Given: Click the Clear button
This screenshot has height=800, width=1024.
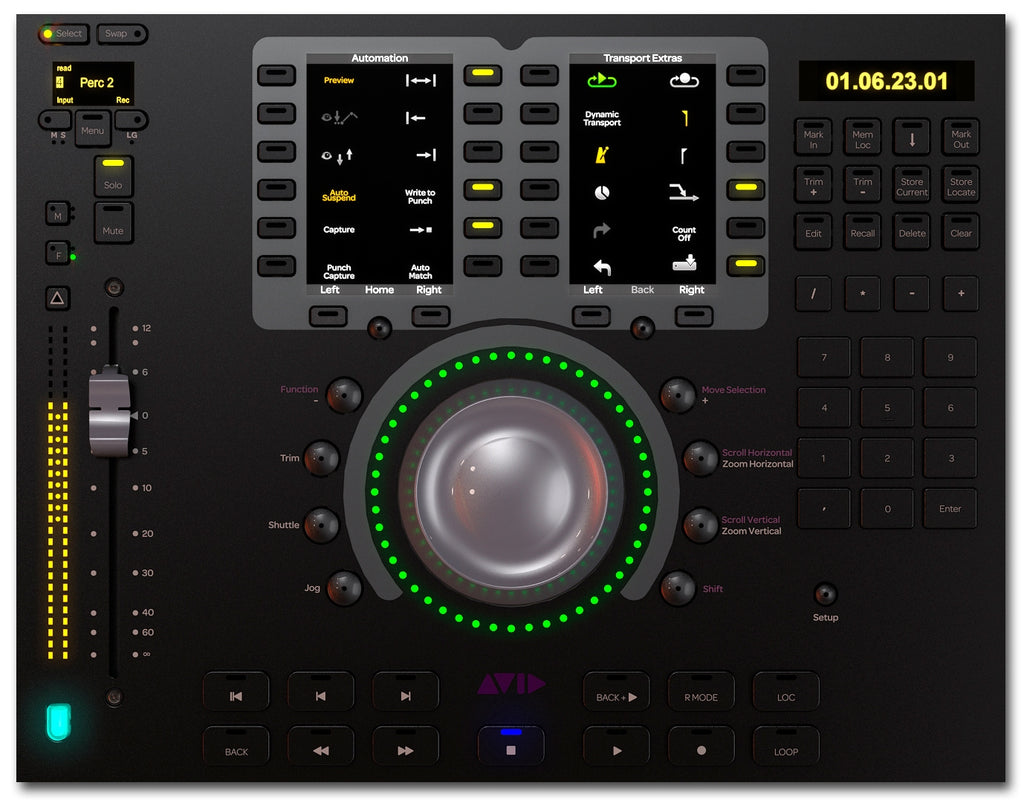Looking at the screenshot, I should 961,231.
